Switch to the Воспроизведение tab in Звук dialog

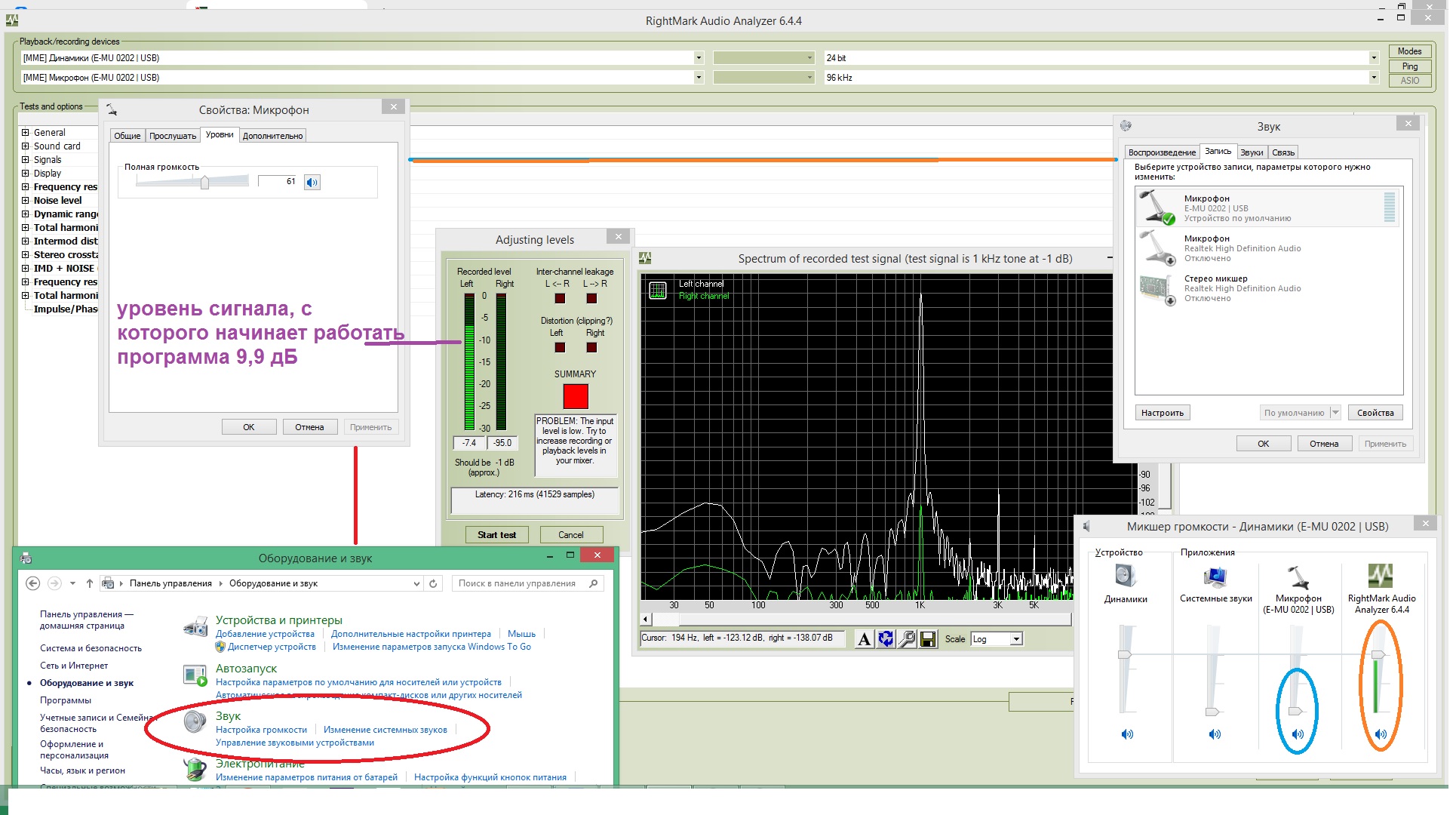1162,152
